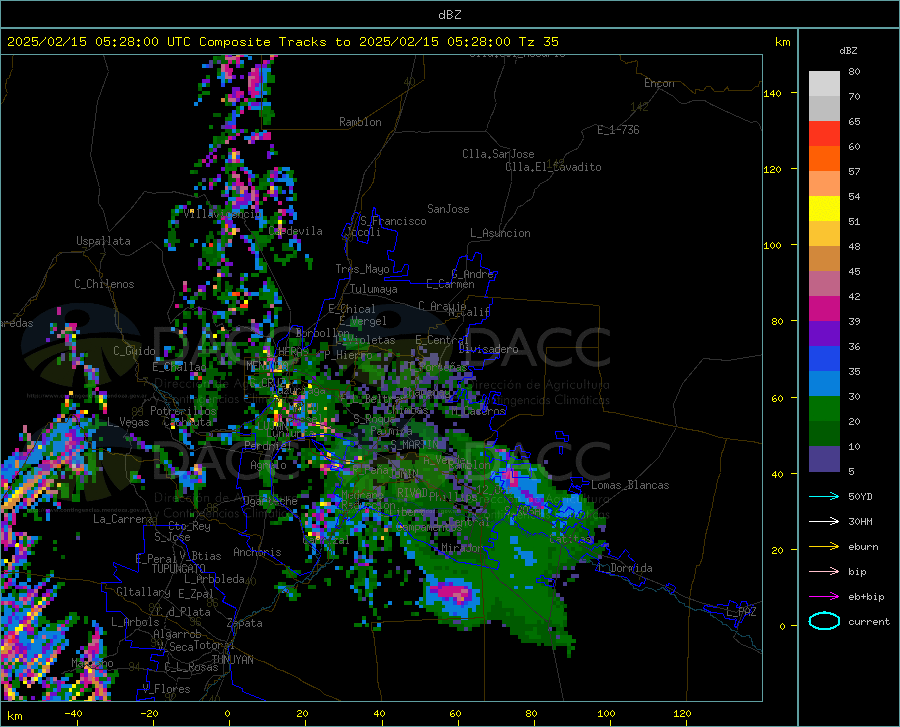The width and height of the screenshot is (900, 727).
Task: Click the 80 tick on horizontal axis
Action: pos(531,713)
